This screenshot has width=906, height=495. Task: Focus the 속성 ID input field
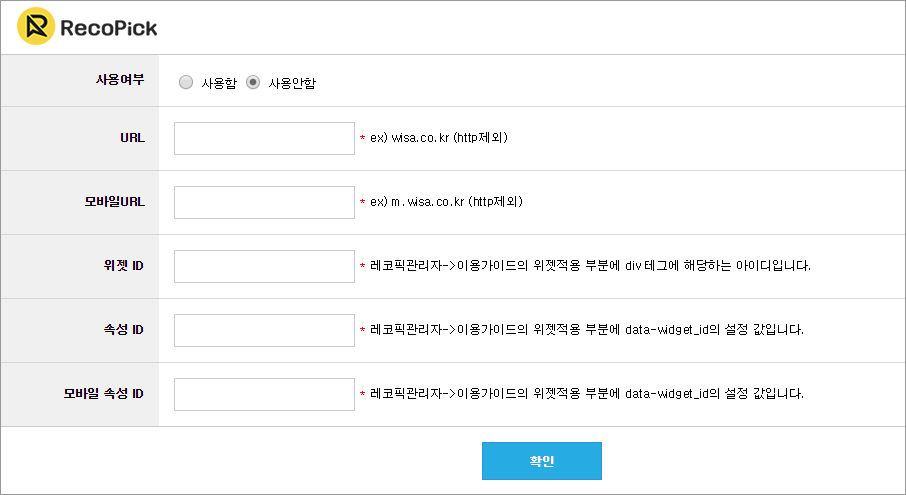pos(264,330)
